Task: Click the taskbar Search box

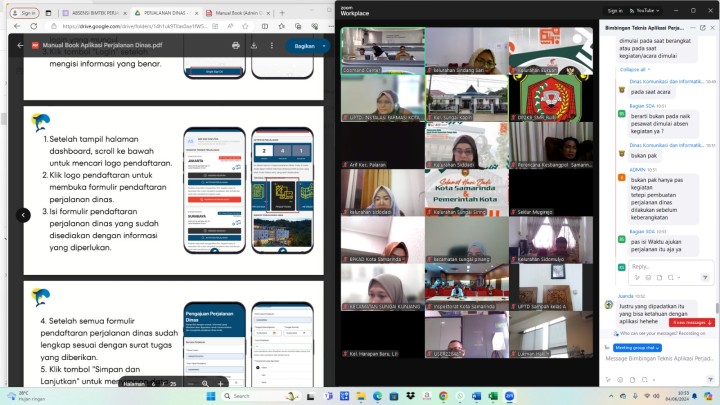Action: (x=261, y=396)
